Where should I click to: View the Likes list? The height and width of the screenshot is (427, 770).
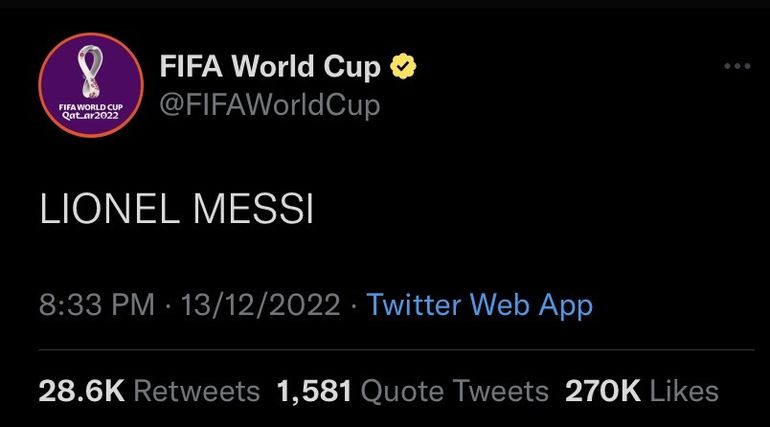coord(684,391)
